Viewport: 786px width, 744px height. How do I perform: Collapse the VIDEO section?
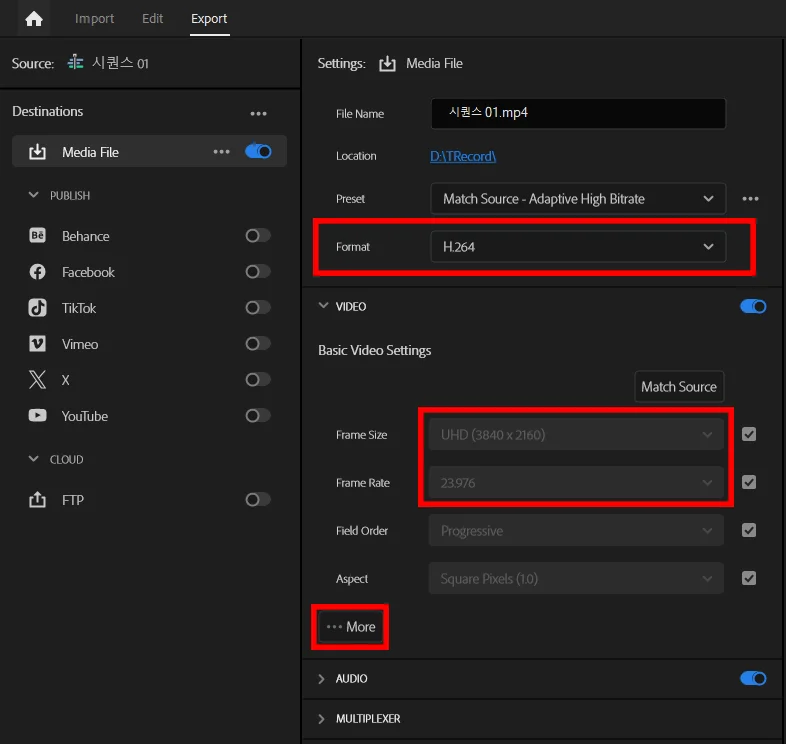[x=323, y=305]
